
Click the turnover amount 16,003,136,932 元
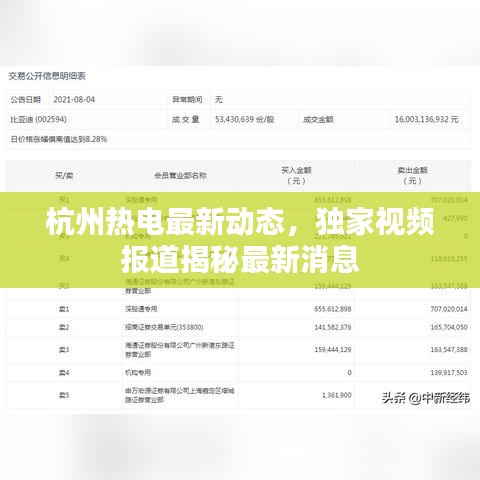tap(427, 119)
